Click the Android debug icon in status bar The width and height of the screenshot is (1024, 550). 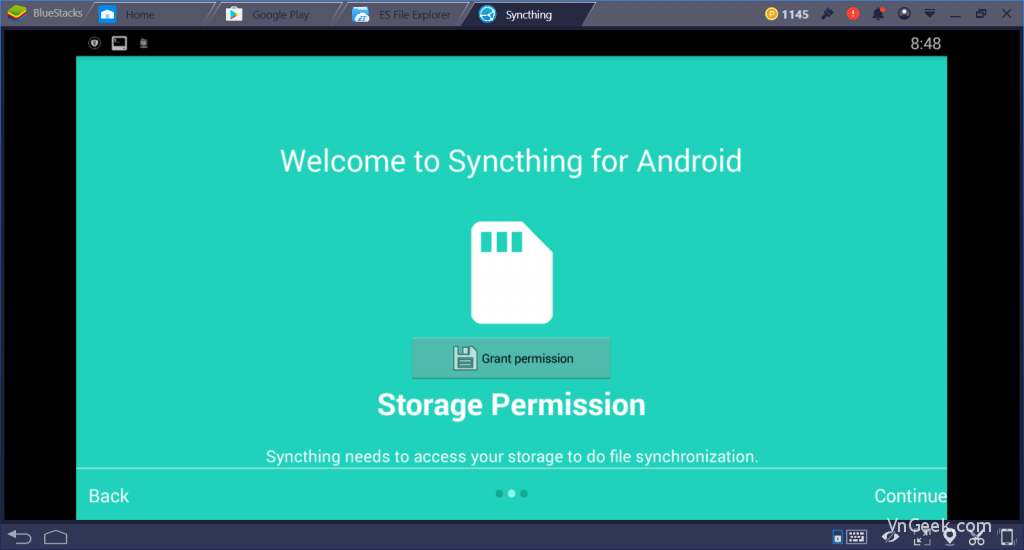click(x=144, y=43)
